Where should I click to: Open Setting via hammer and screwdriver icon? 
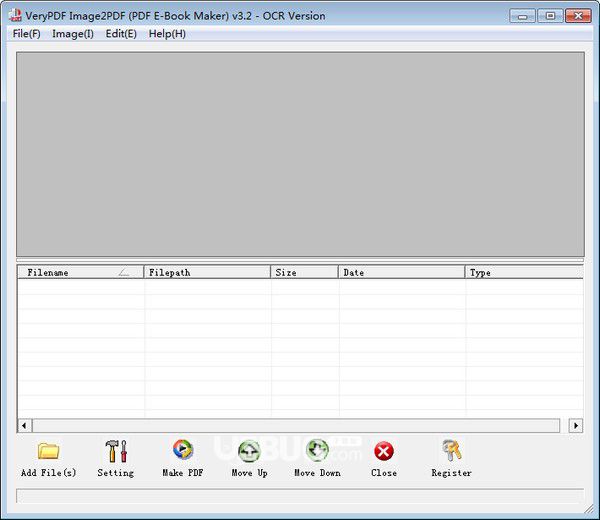116,451
